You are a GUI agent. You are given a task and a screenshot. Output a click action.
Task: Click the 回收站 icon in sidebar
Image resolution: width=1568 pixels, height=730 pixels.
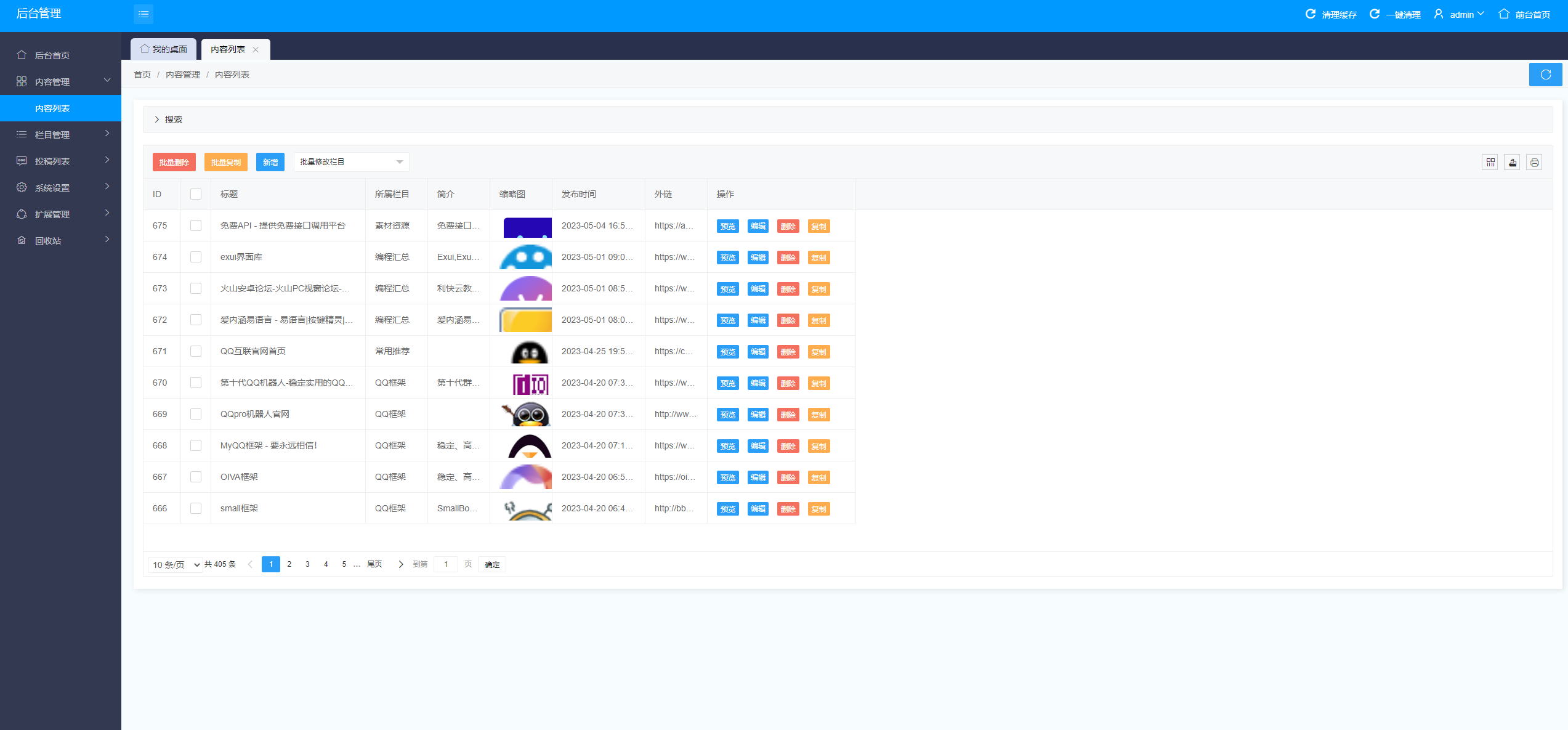[x=22, y=240]
